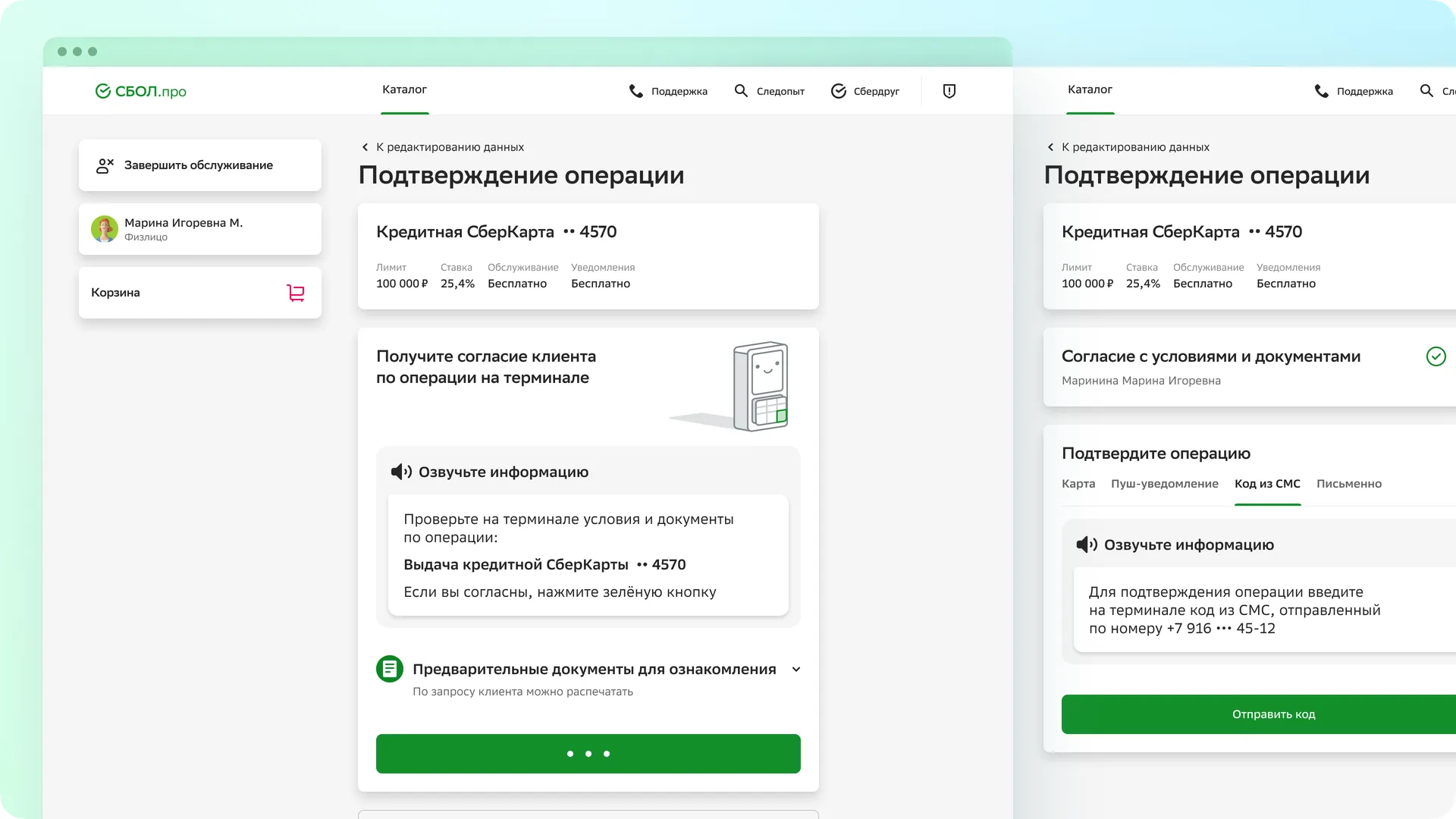The width and height of the screenshot is (1456, 819).
Task: Toggle the green checkmark on Согласие с условиями
Action: click(1436, 356)
